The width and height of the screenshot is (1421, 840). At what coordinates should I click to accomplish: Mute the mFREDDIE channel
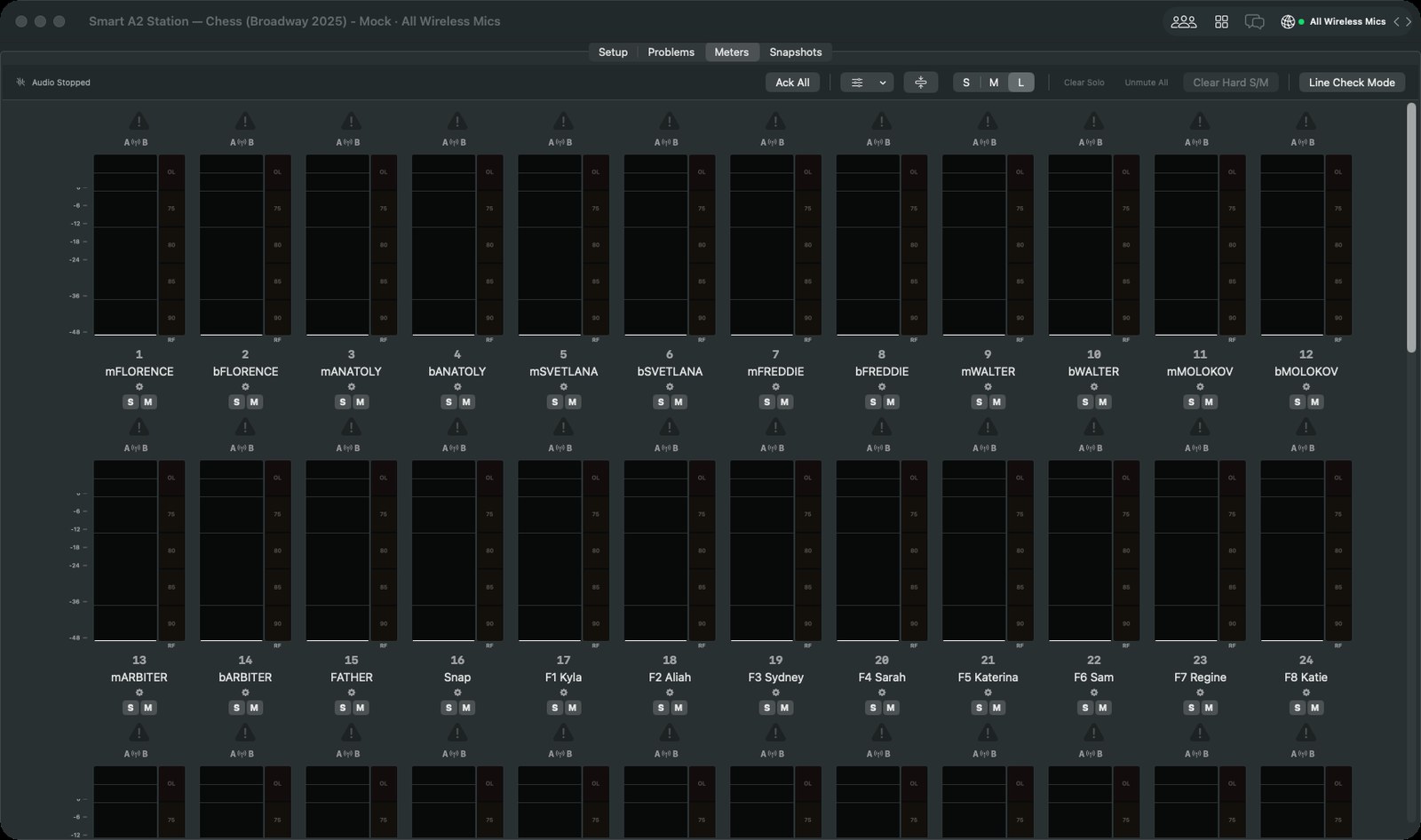(785, 402)
